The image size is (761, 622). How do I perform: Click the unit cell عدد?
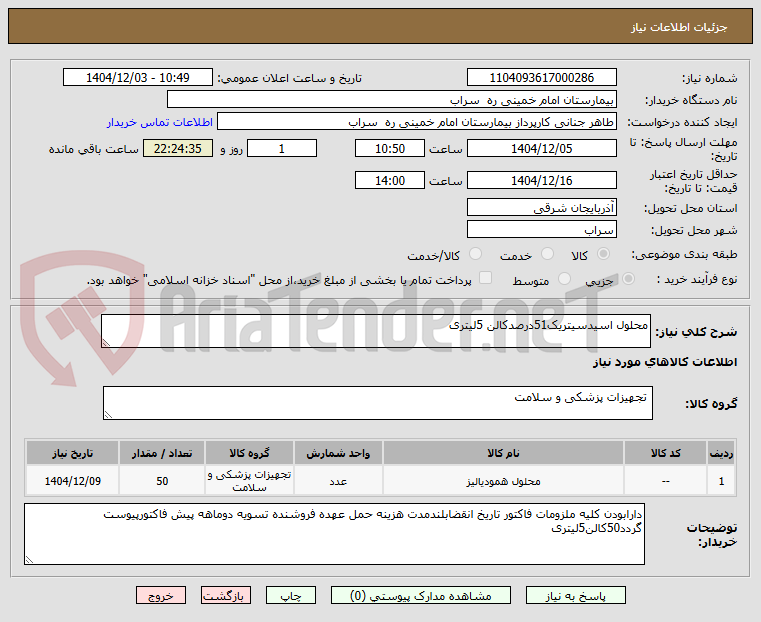coord(338,481)
